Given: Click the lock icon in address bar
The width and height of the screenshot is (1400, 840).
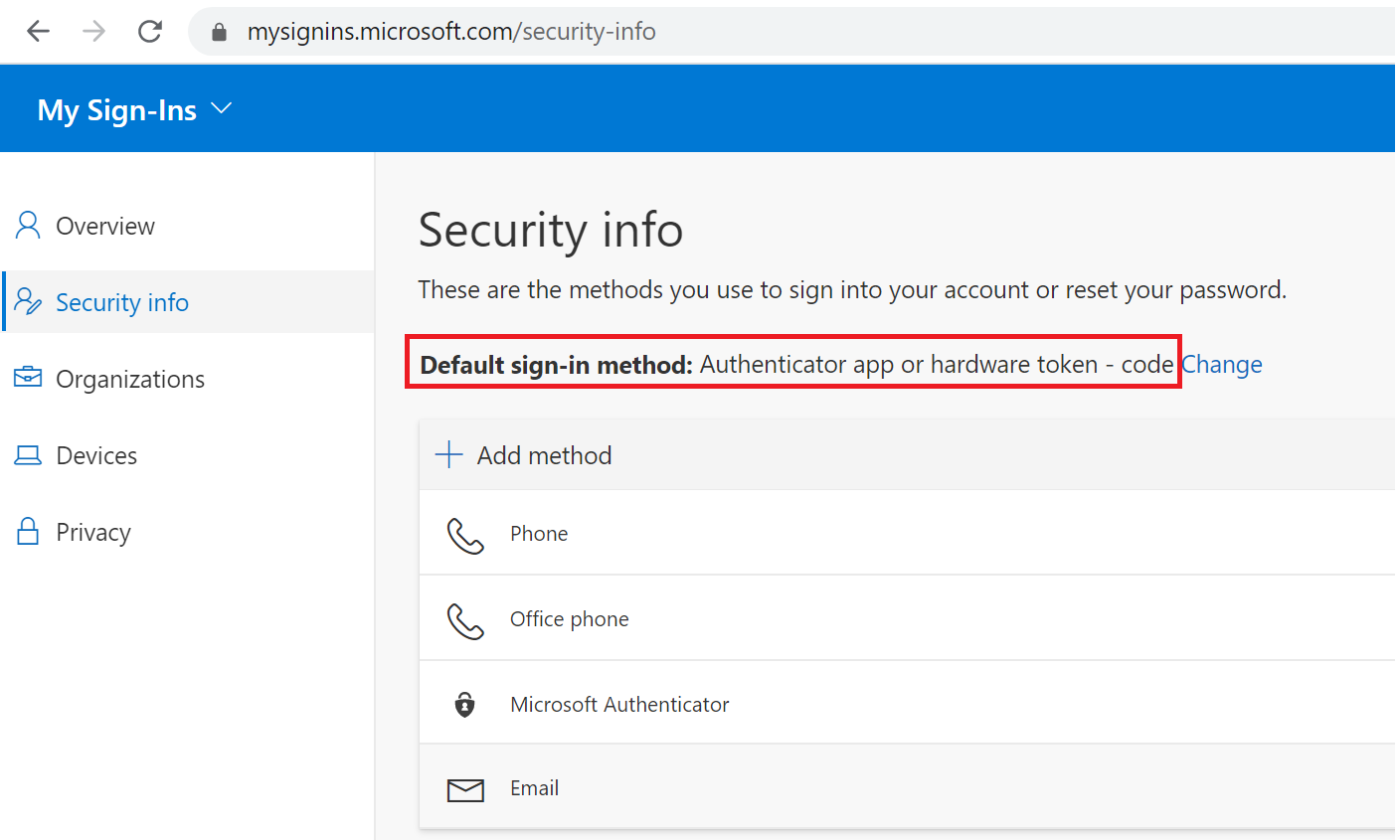Looking at the screenshot, I should click(x=220, y=33).
